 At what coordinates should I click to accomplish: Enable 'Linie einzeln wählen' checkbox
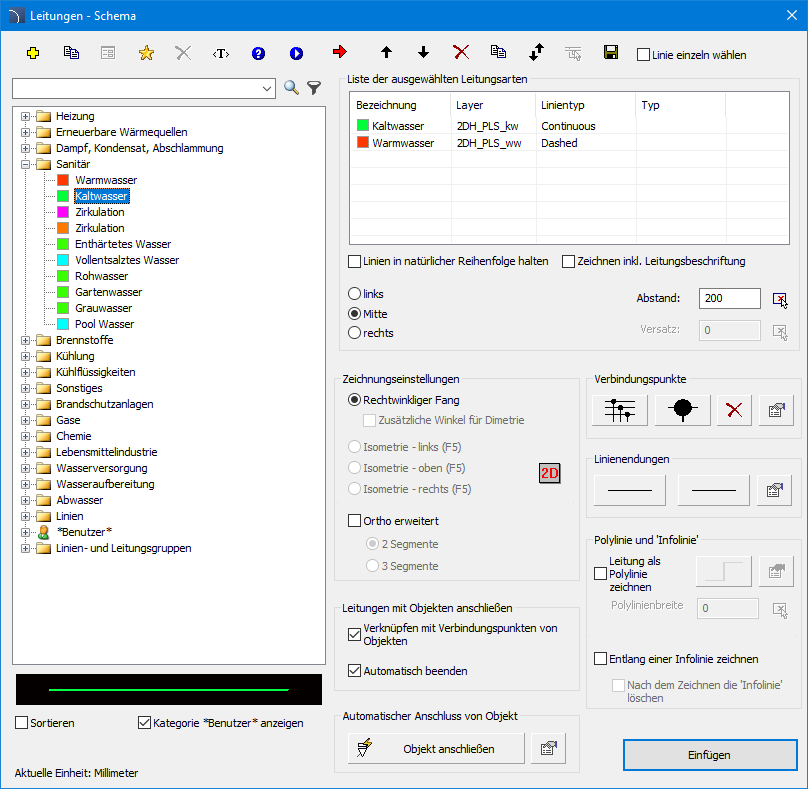(x=644, y=55)
